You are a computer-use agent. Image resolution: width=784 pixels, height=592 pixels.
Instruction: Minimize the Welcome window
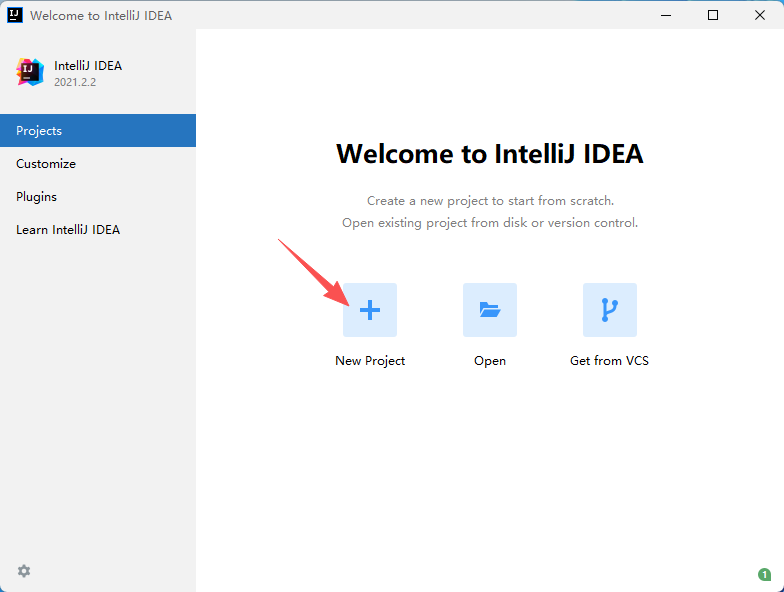pyautogui.click(x=666, y=15)
